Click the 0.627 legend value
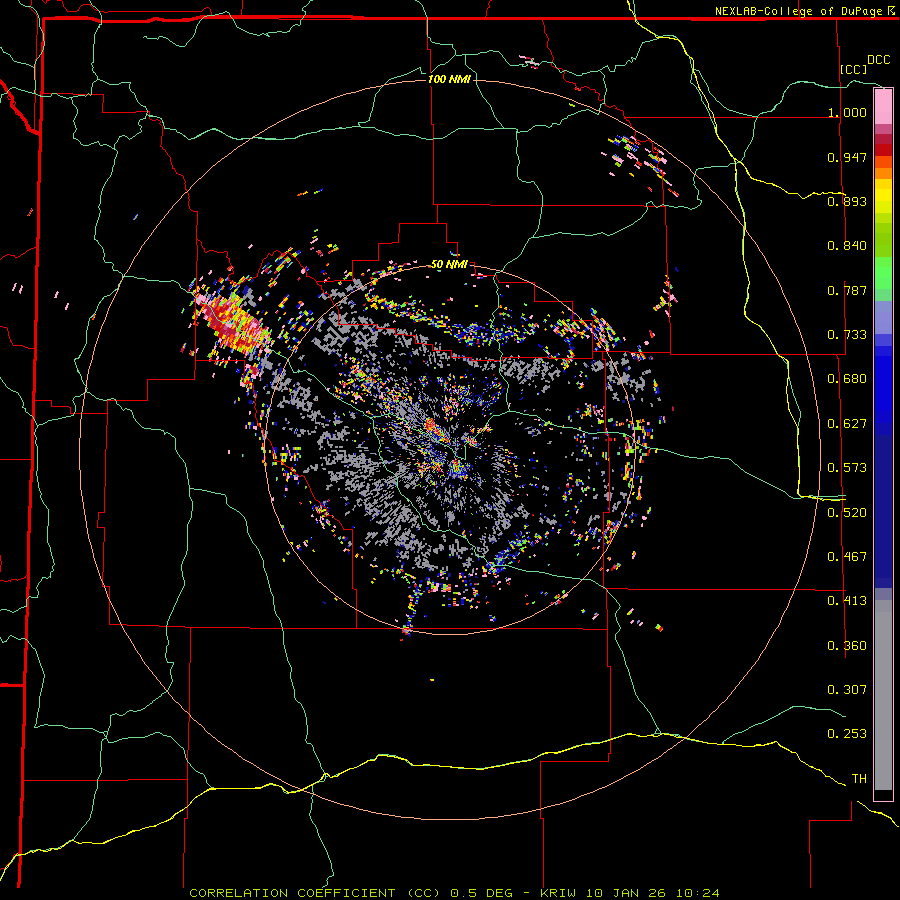 coord(847,423)
